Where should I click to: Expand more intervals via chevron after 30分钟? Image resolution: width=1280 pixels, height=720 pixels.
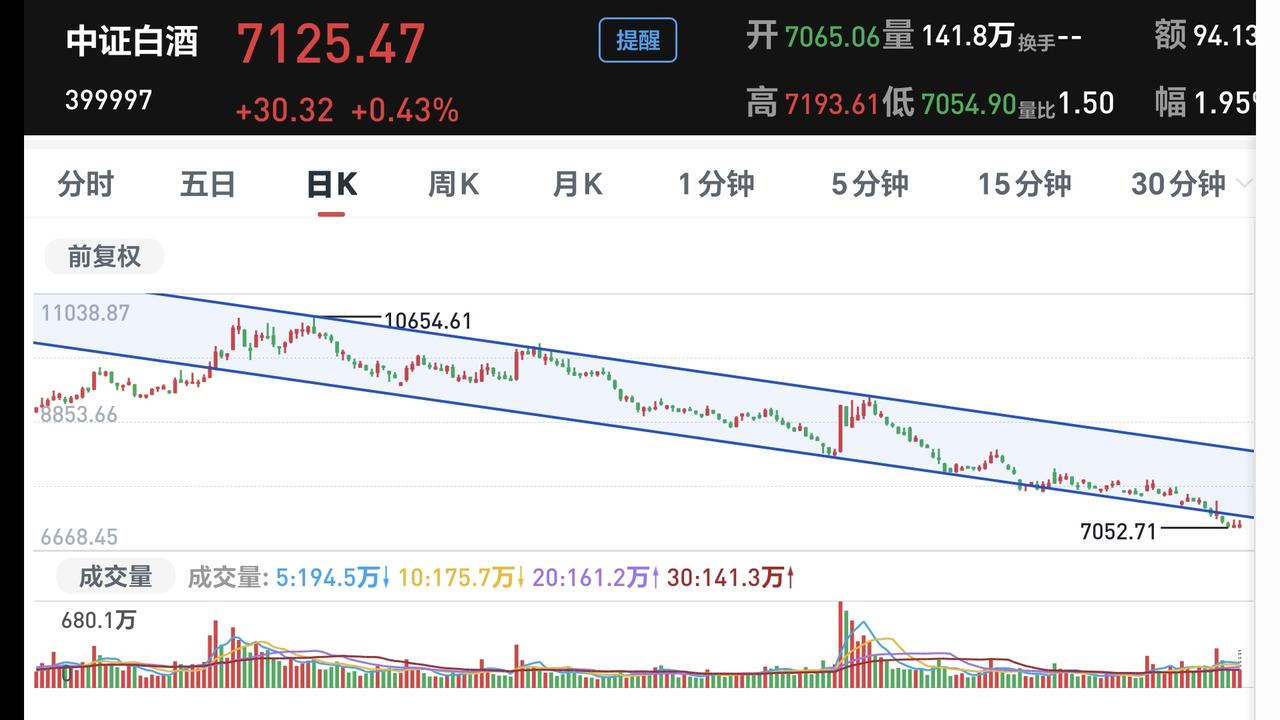[x=1244, y=184]
